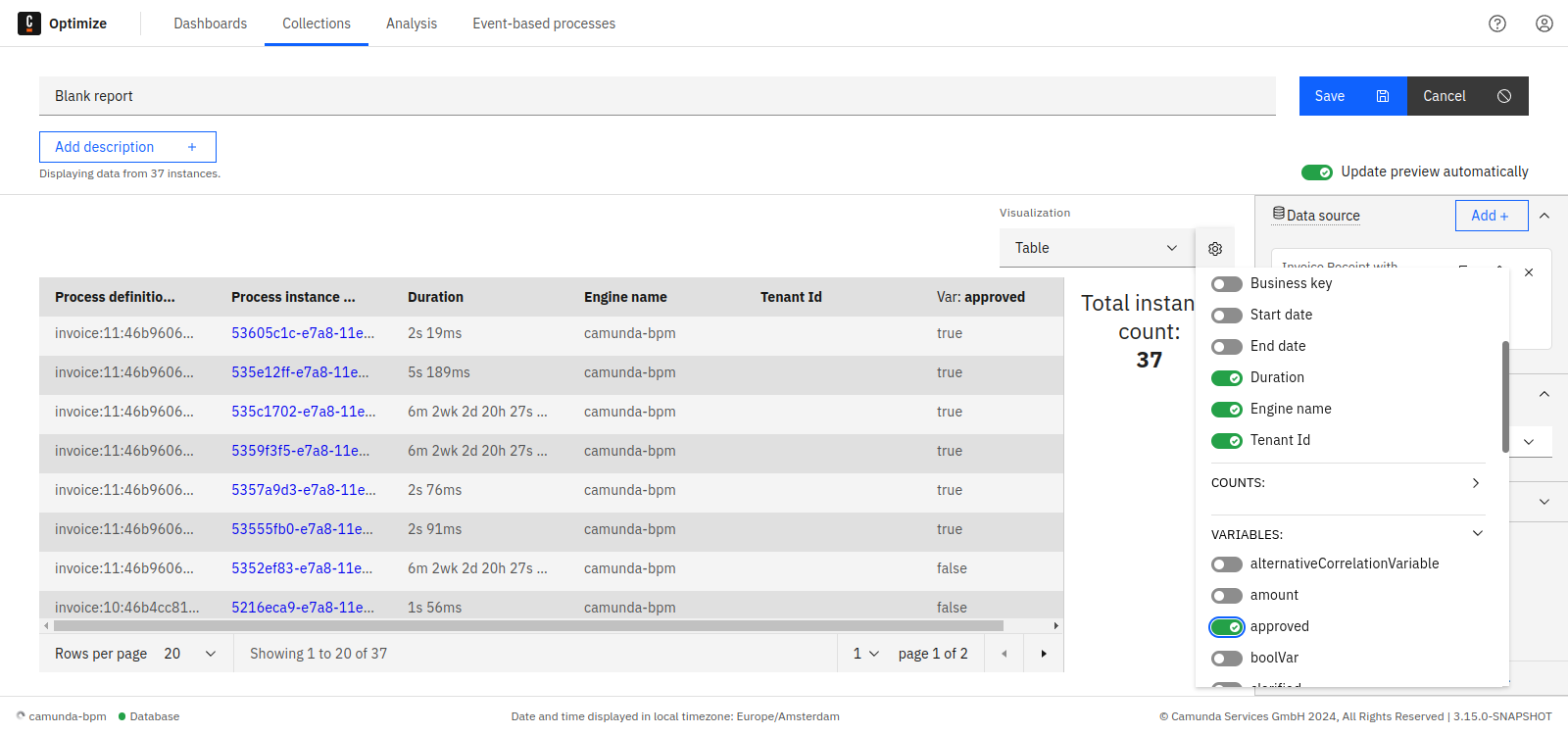The width and height of the screenshot is (1568, 735).
Task: Click the cancel circle-slash icon
Action: pyautogui.click(x=1504, y=96)
